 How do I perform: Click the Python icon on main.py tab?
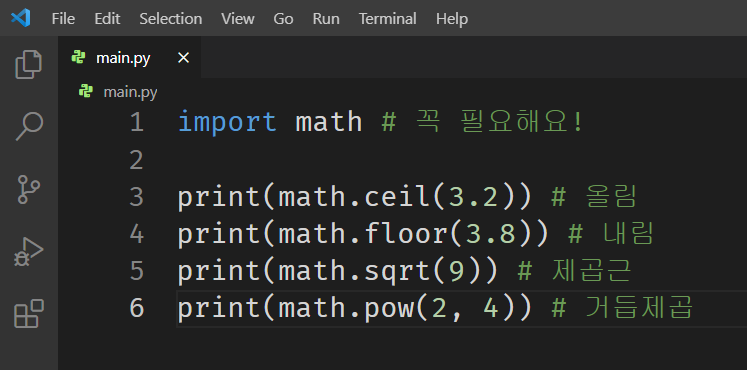pos(78,58)
